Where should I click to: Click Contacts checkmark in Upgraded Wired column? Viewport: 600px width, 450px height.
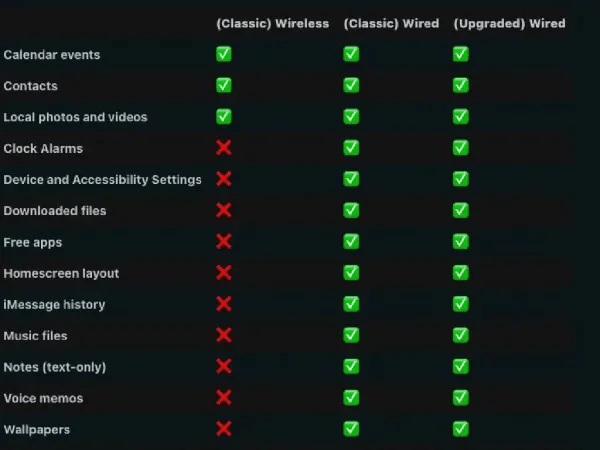coord(460,85)
